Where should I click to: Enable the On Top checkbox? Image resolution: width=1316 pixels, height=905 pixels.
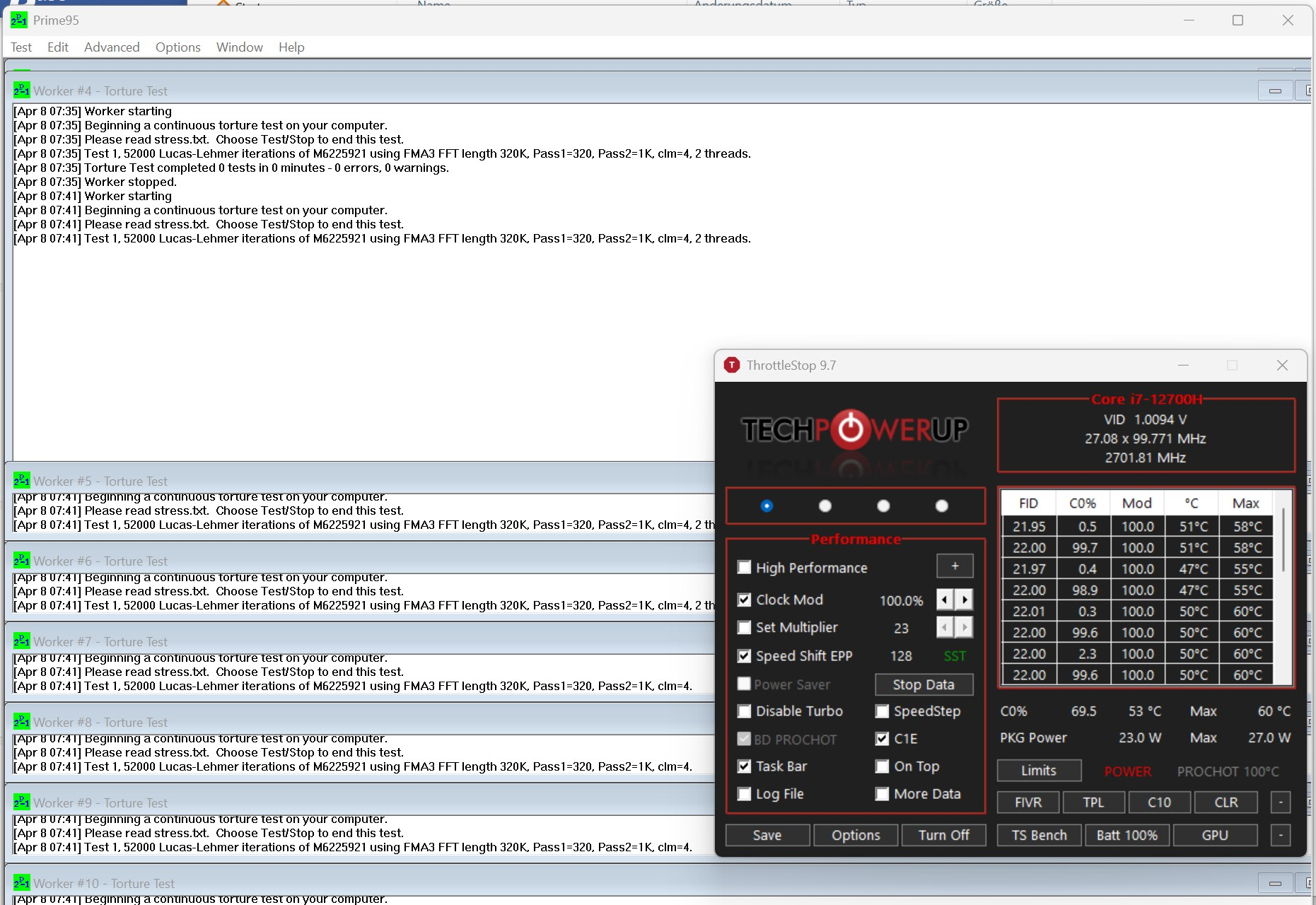click(x=882, y=766)
